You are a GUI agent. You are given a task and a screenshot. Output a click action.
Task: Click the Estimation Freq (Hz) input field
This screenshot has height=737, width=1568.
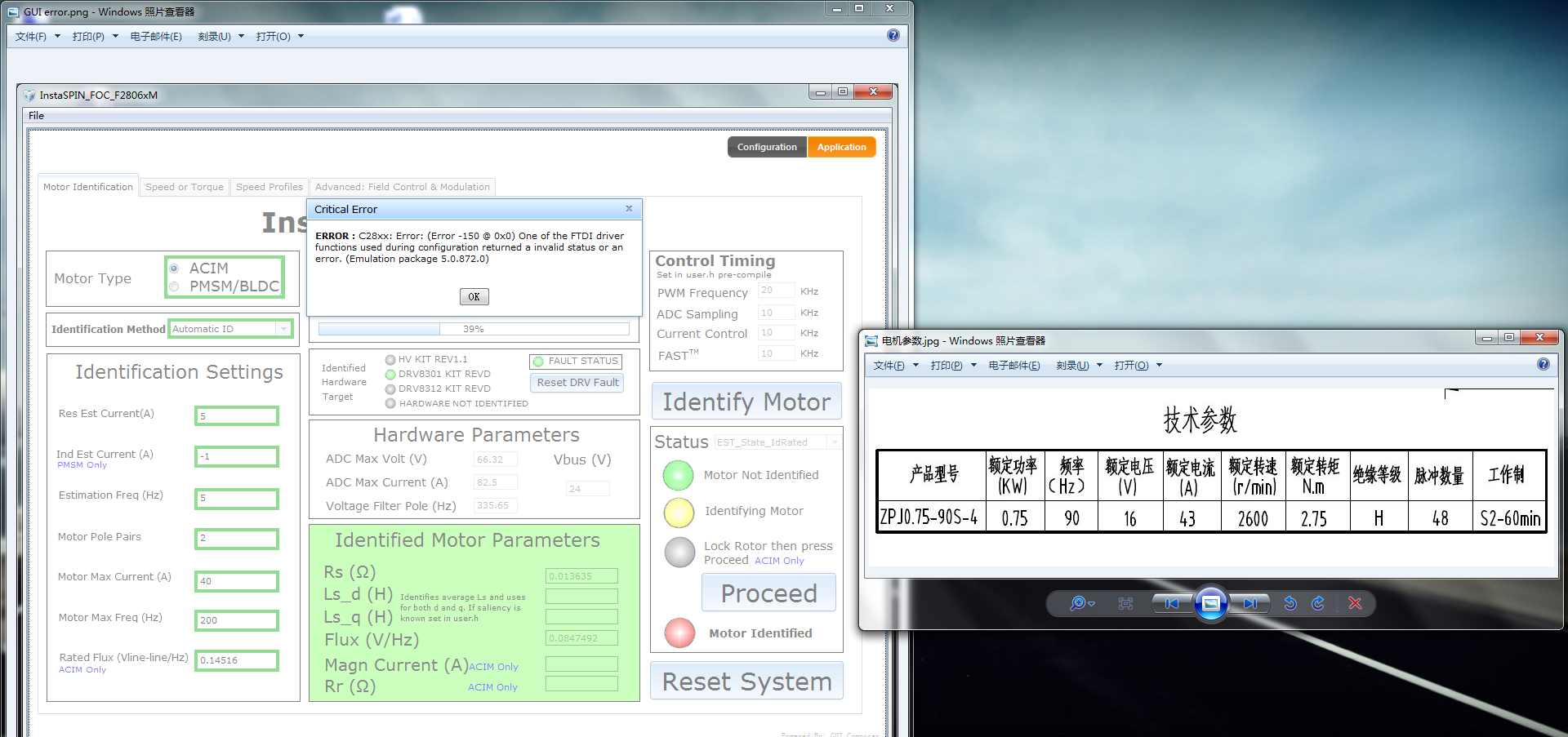[237, 498]
